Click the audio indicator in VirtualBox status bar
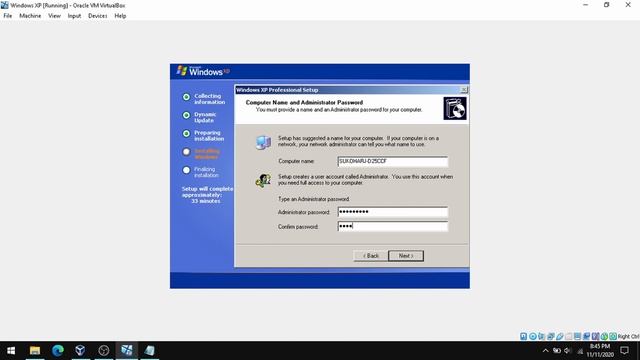The image size is (640, 360). click(542, 336)
